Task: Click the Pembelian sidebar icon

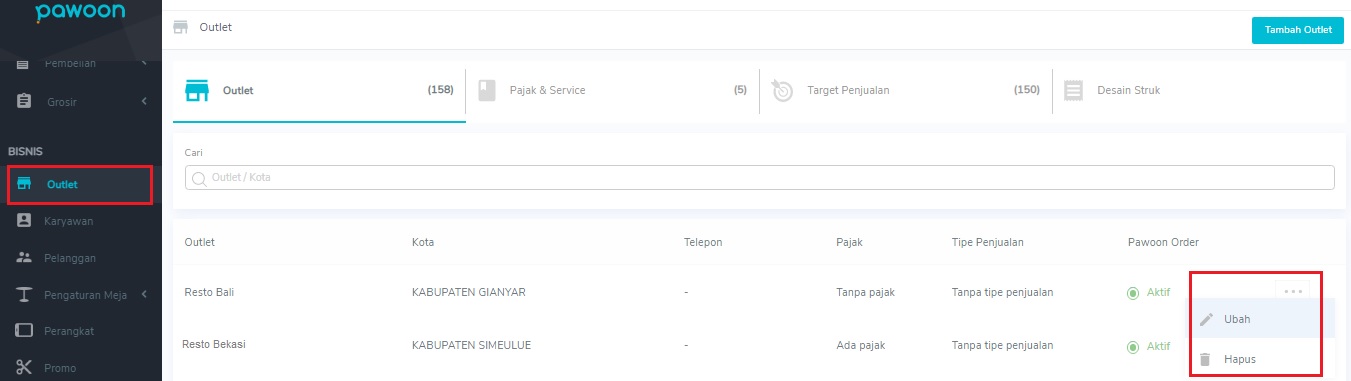Action: pyautogui.click(x=24, y=64)
